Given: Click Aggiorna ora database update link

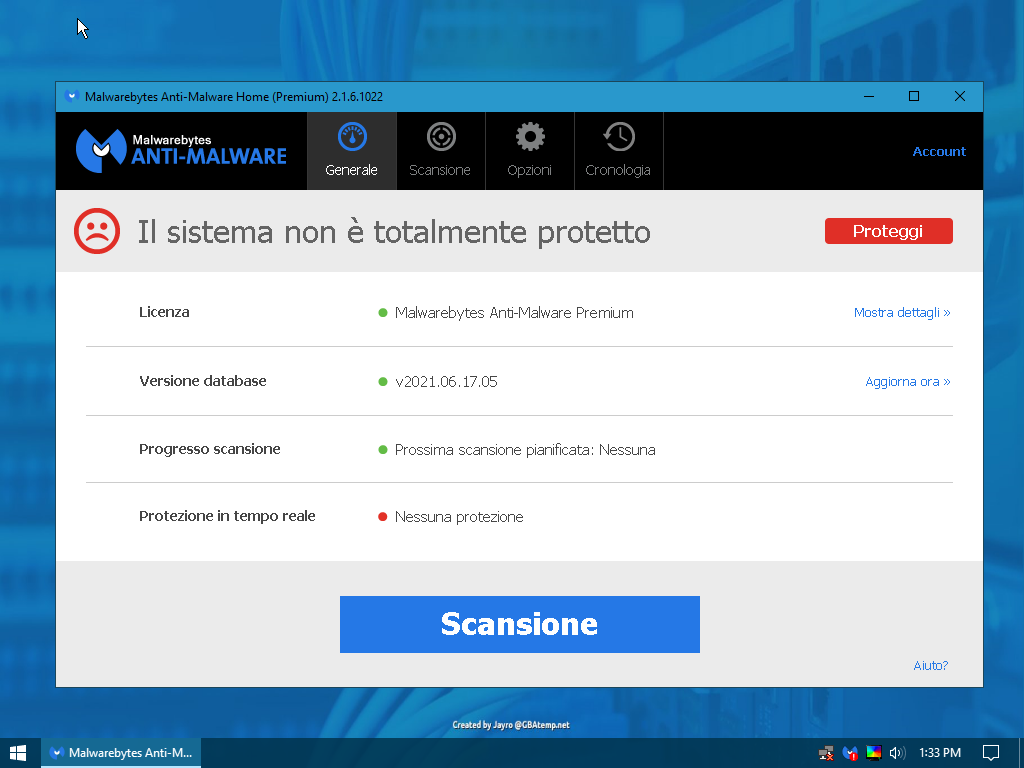Looking at the screenshot, I should coord(908,381).
